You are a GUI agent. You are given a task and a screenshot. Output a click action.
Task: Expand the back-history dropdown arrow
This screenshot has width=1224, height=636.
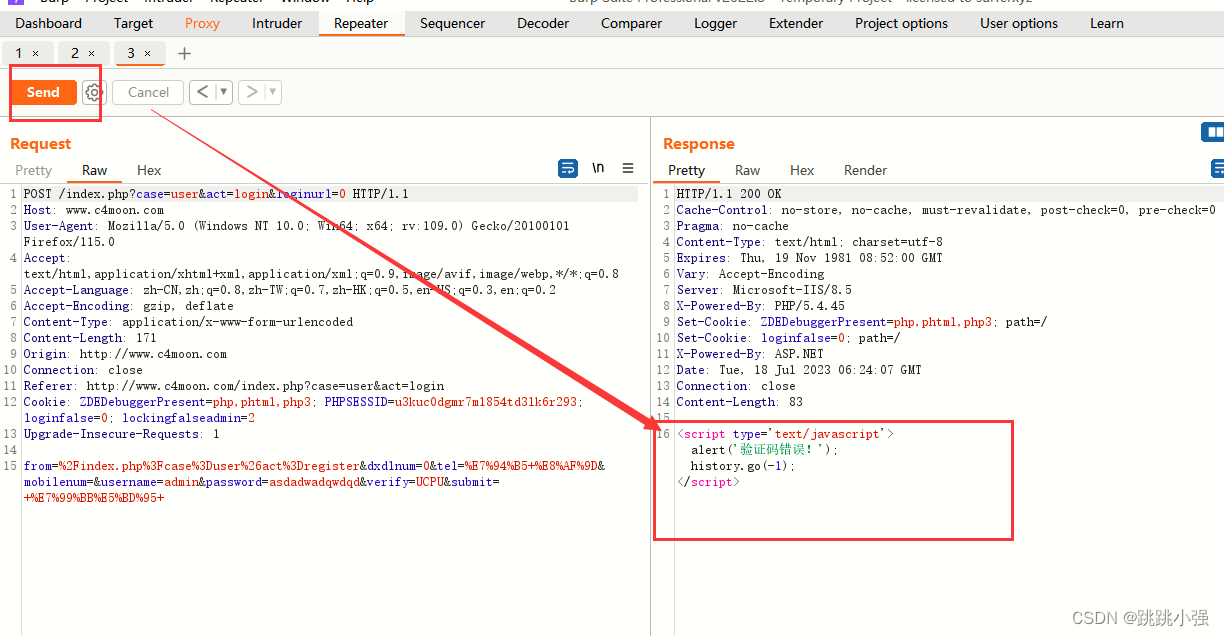(224, 92)
